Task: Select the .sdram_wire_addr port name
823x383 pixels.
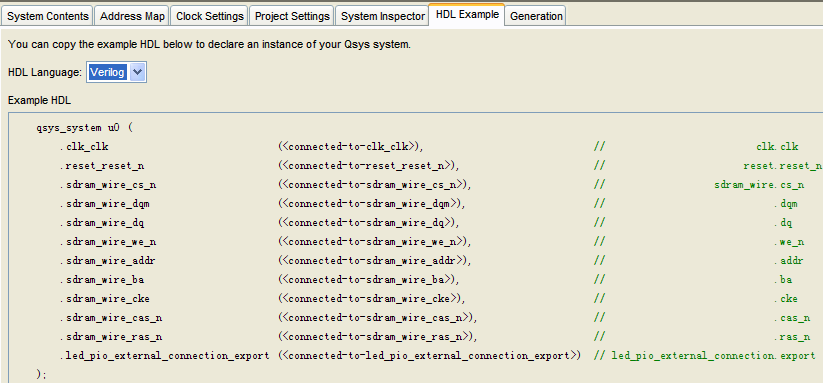Action: (x=108, y=261)
